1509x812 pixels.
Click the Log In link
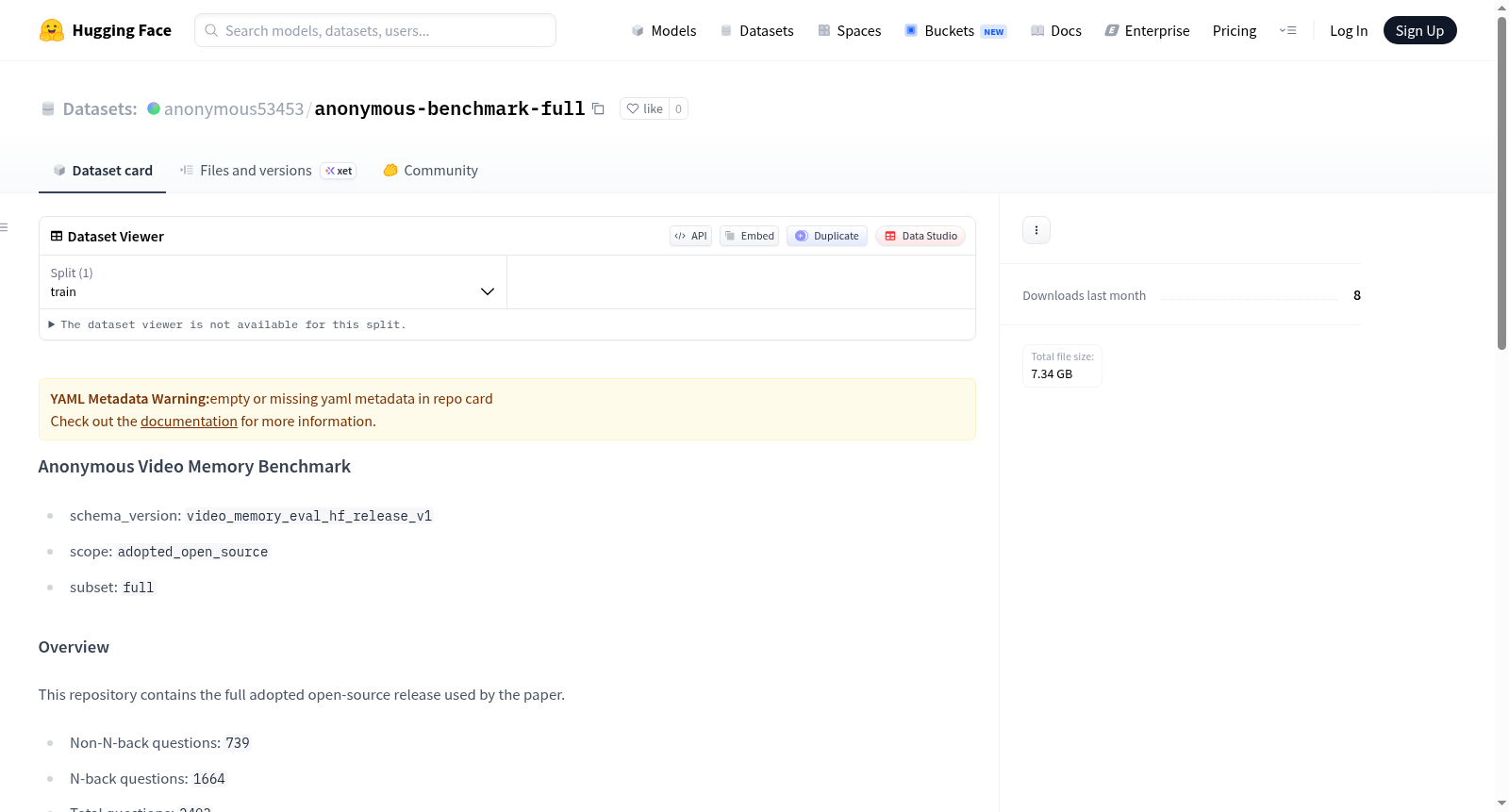point(1349,30)
